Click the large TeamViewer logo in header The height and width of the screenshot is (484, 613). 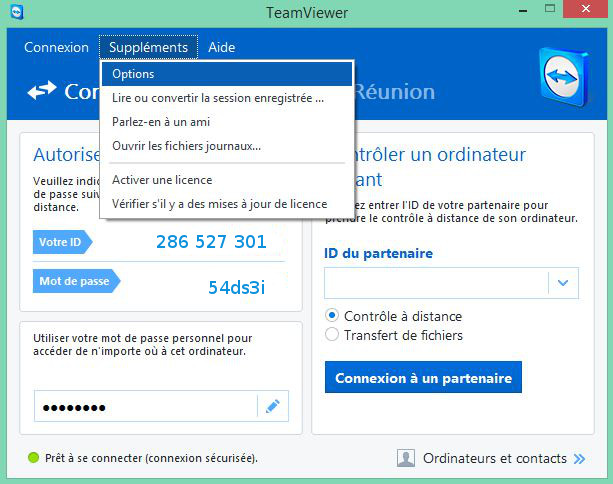pyautogui.click(x=564, y=77)
